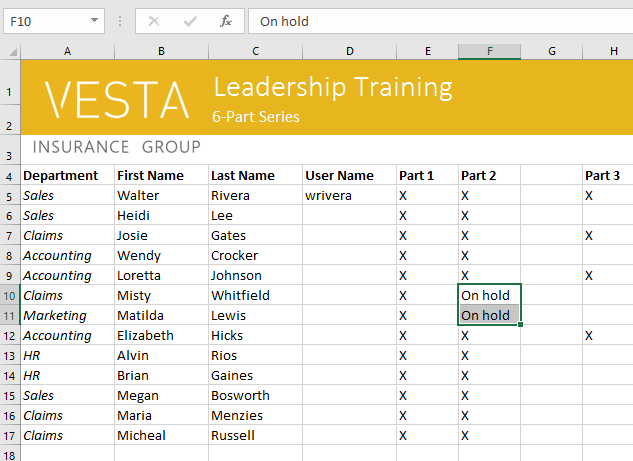Select column A header
The image size is (633, 461).
coord(67,51)
